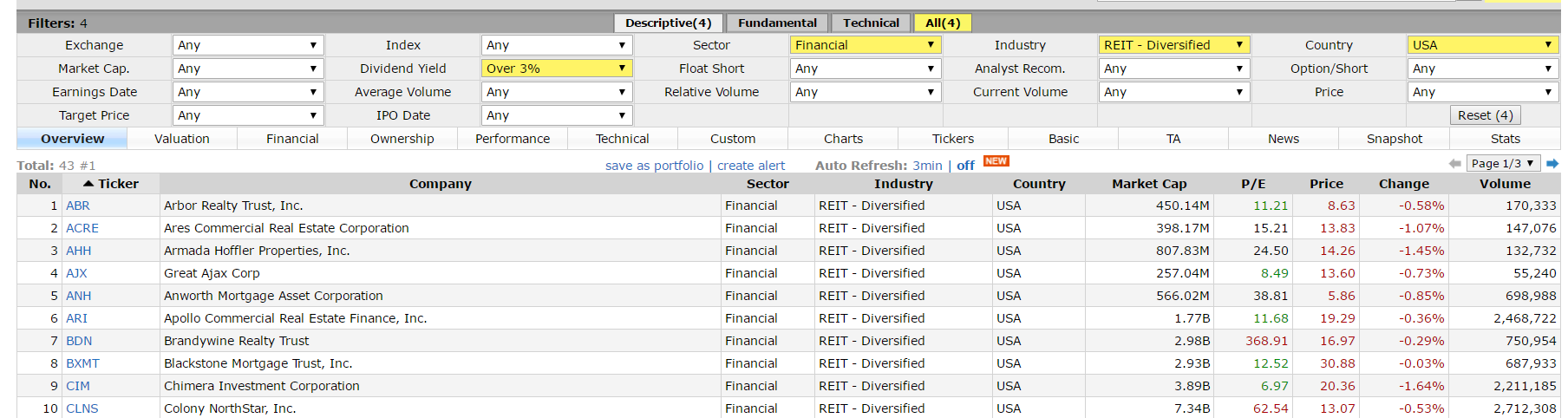1568x418 pixels.
Task: Switch to Descriptive(4) filter tab
Action: [x=669, y=23]
